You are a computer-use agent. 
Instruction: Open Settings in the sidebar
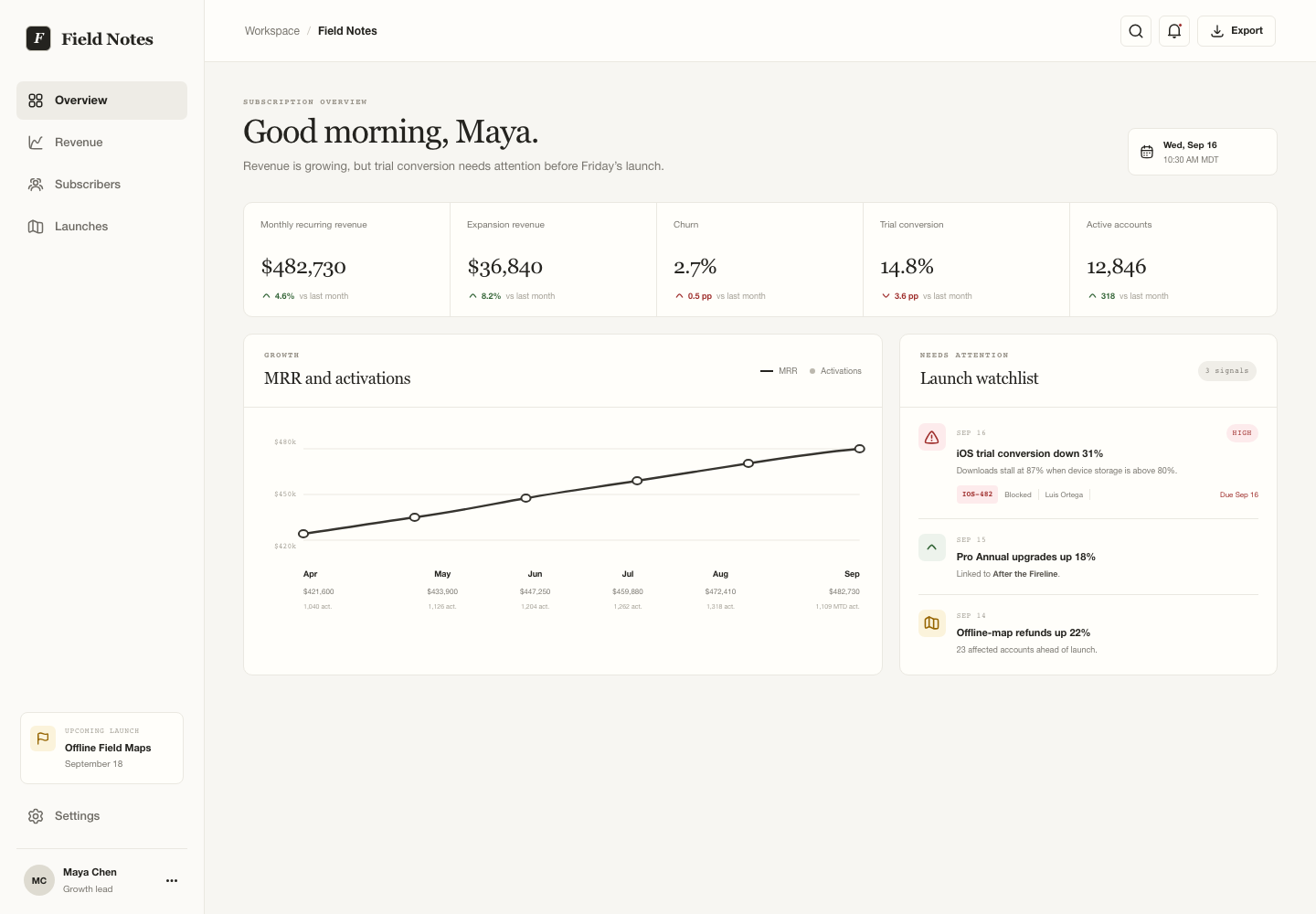(x=101, y=816)
